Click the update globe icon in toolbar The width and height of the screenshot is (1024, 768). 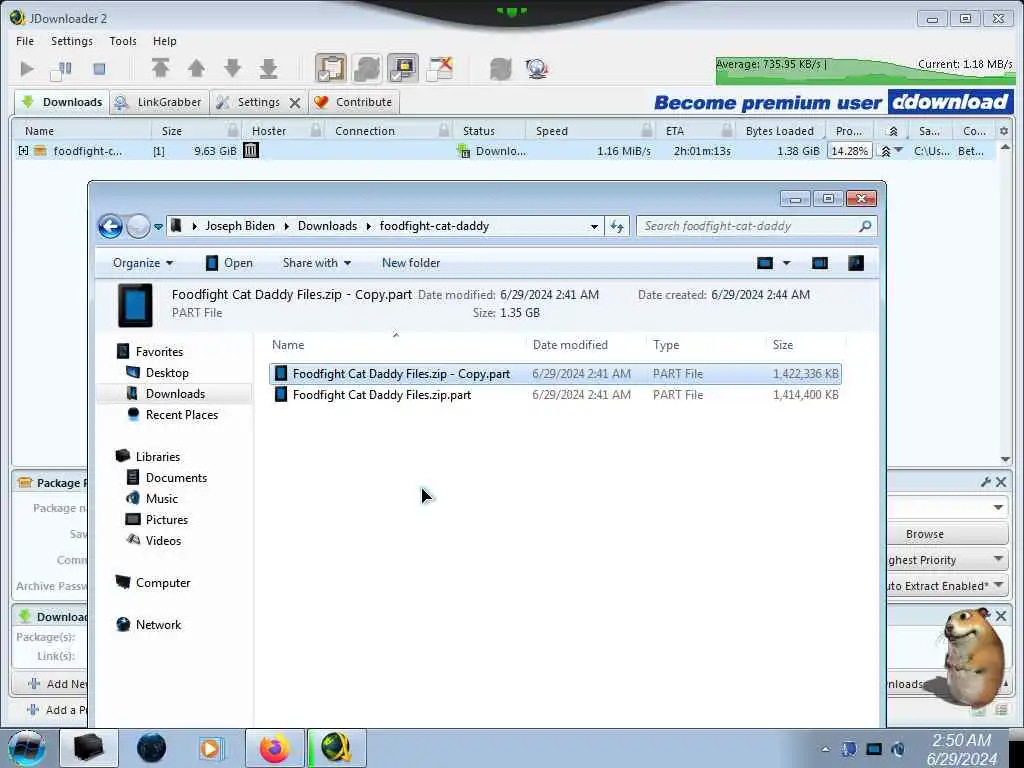click(x=536, y=69)
